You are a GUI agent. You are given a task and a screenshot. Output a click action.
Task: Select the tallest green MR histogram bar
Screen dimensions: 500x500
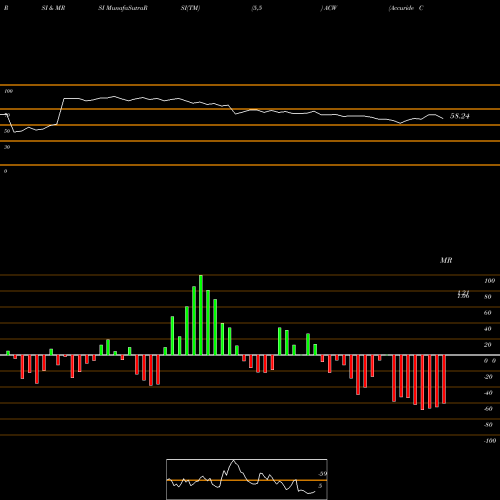201,315
